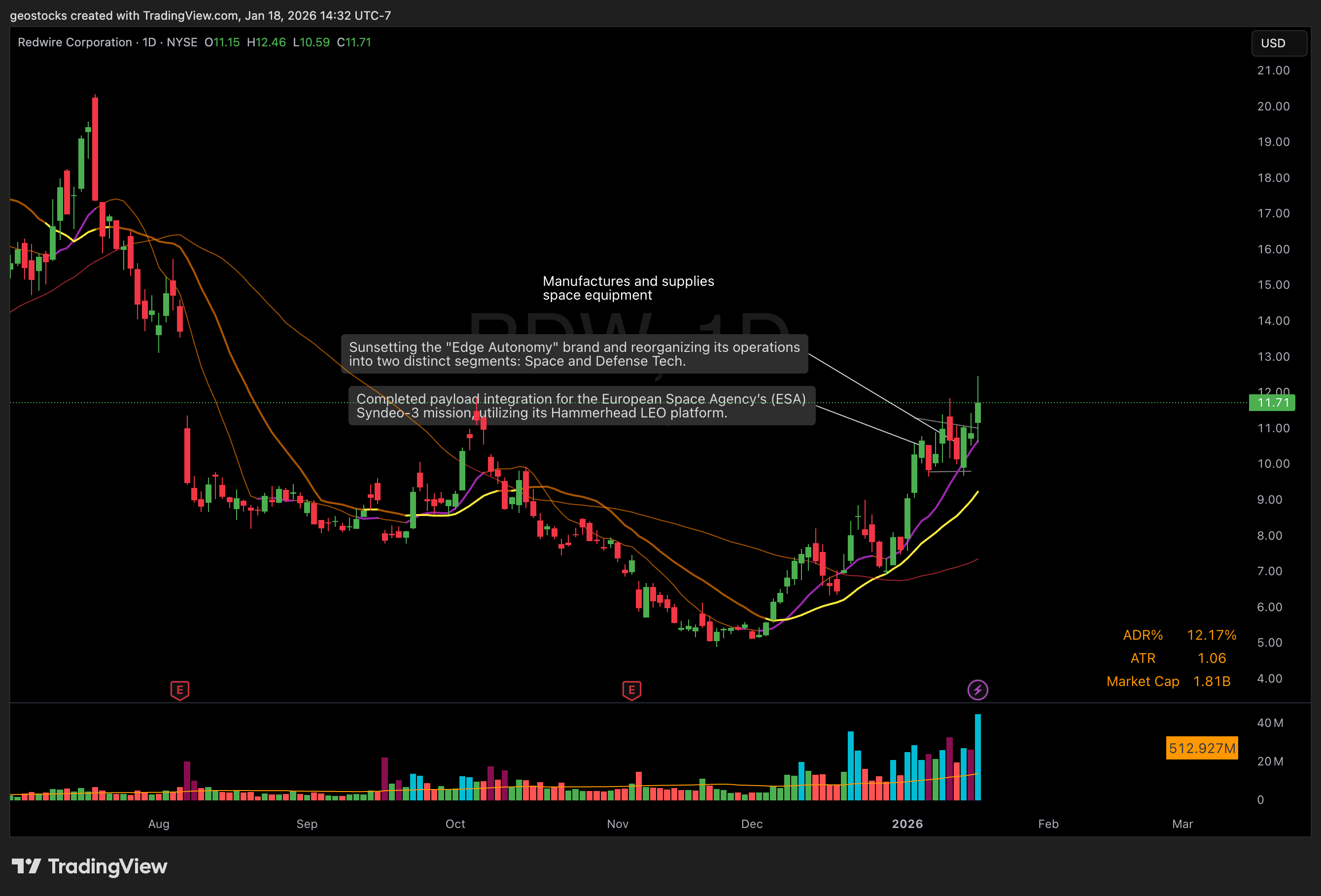Click the August earnings E marker
The image size is (1321, 896).
(x=179, y=690)
